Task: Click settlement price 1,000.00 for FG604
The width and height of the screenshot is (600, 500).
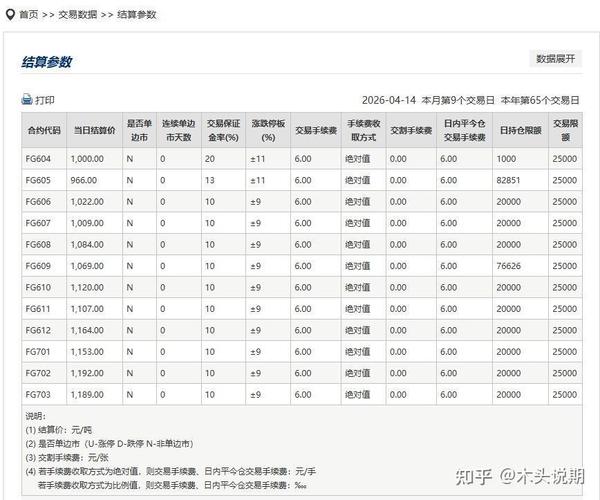Action: (x=87, y=159)
